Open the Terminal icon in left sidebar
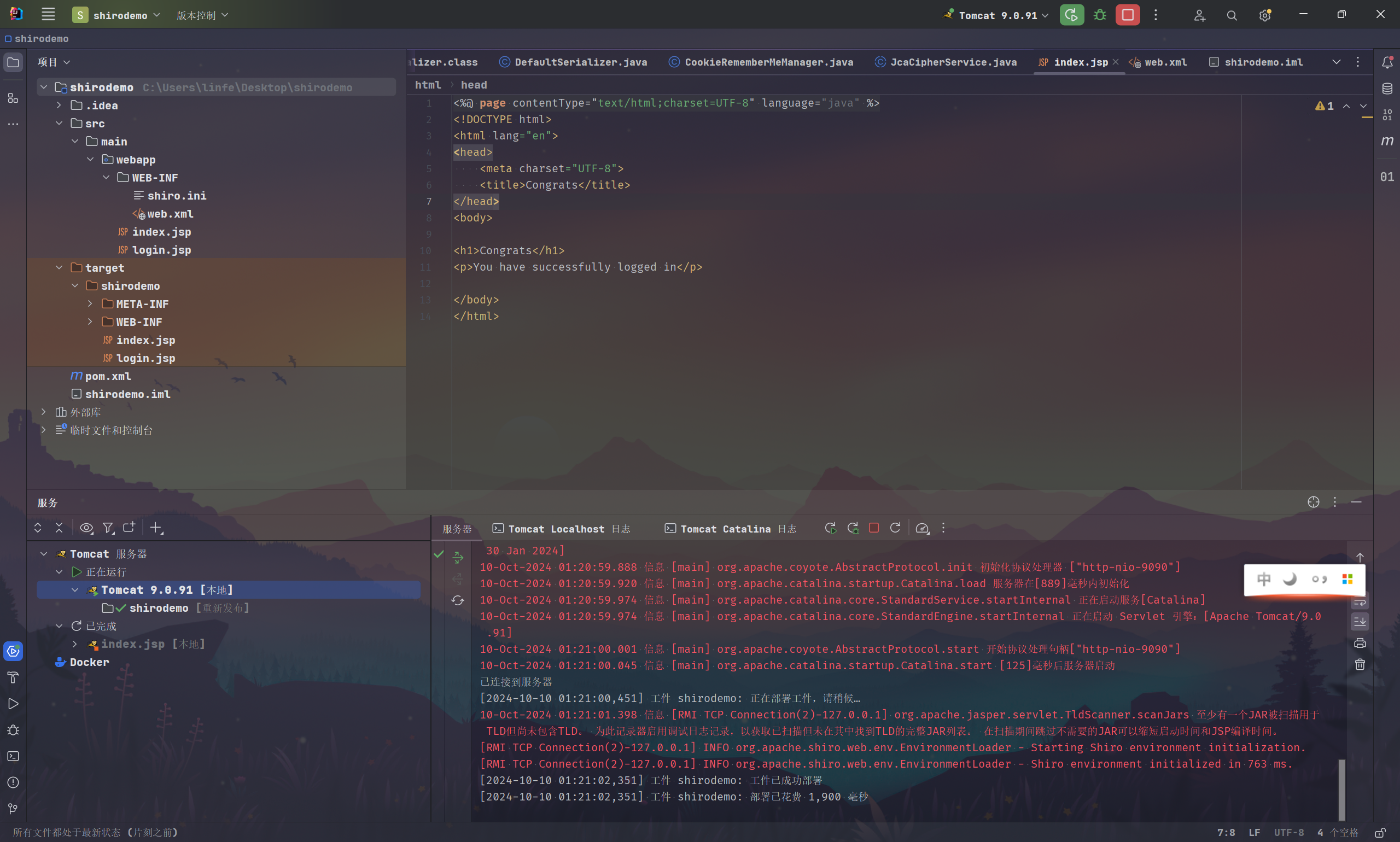The image size is (1400, 842). [x=13, y=756]
